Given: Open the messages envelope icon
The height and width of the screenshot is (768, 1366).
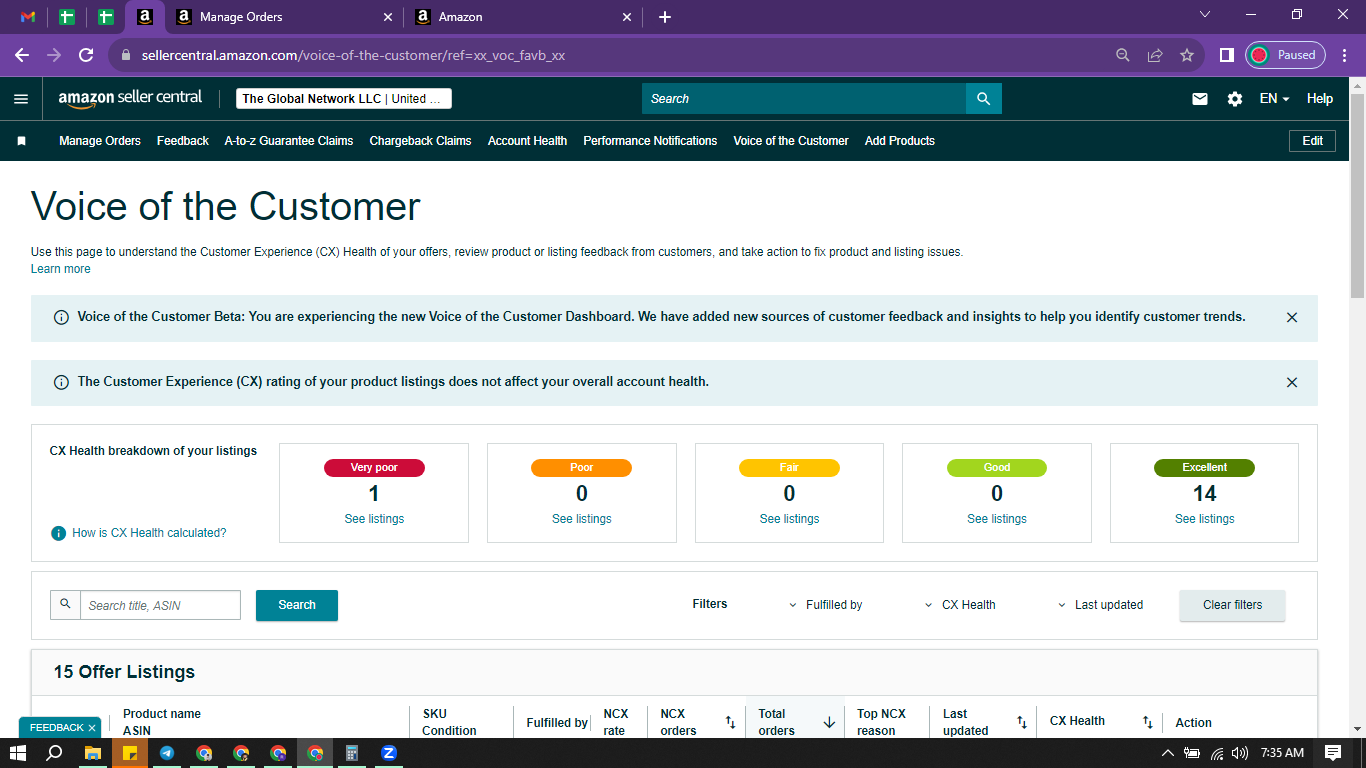Looking at the screenshot, I should pos(1200,99).
